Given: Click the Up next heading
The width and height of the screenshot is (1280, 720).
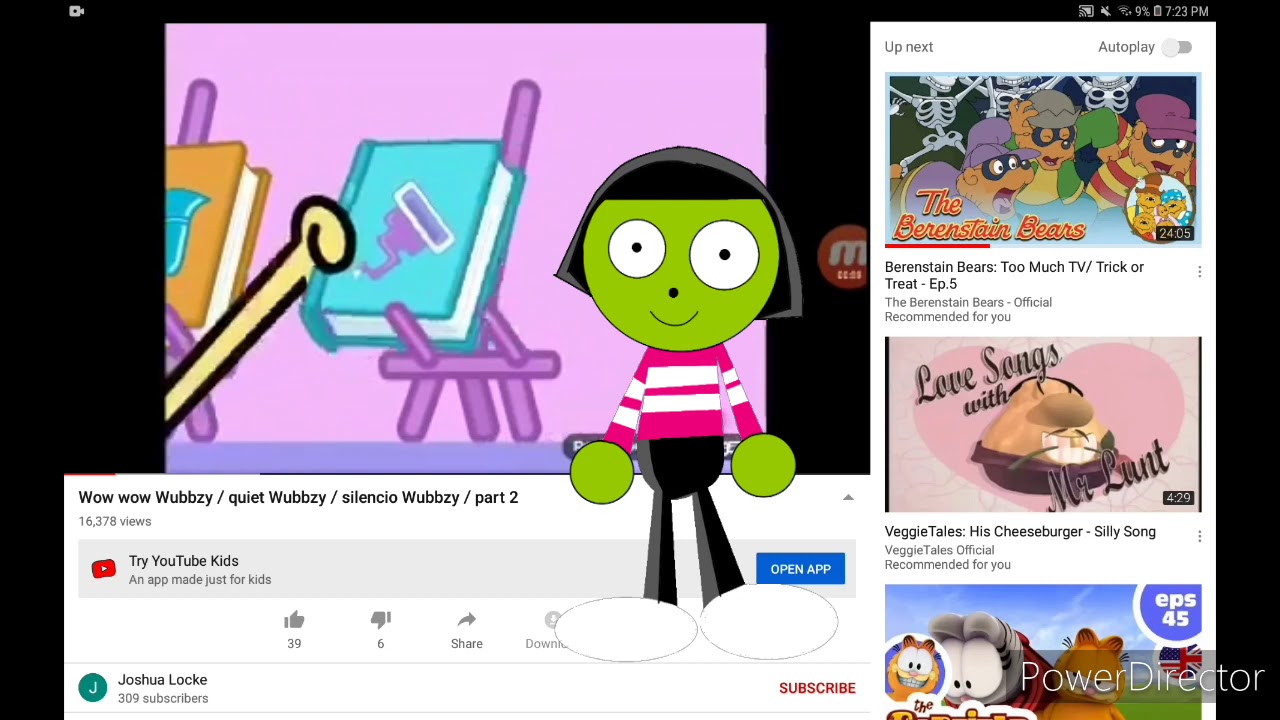Looking at the screenshot, I should [x=908, y=47].
